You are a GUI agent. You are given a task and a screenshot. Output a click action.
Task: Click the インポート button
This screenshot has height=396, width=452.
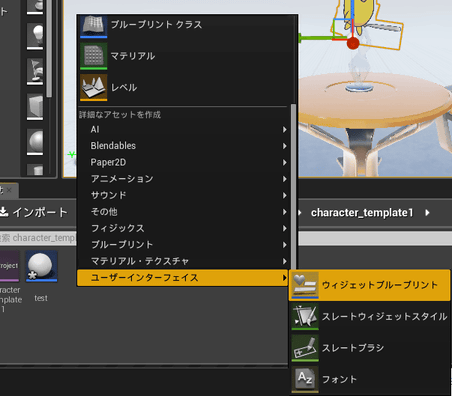click(34, 212)
